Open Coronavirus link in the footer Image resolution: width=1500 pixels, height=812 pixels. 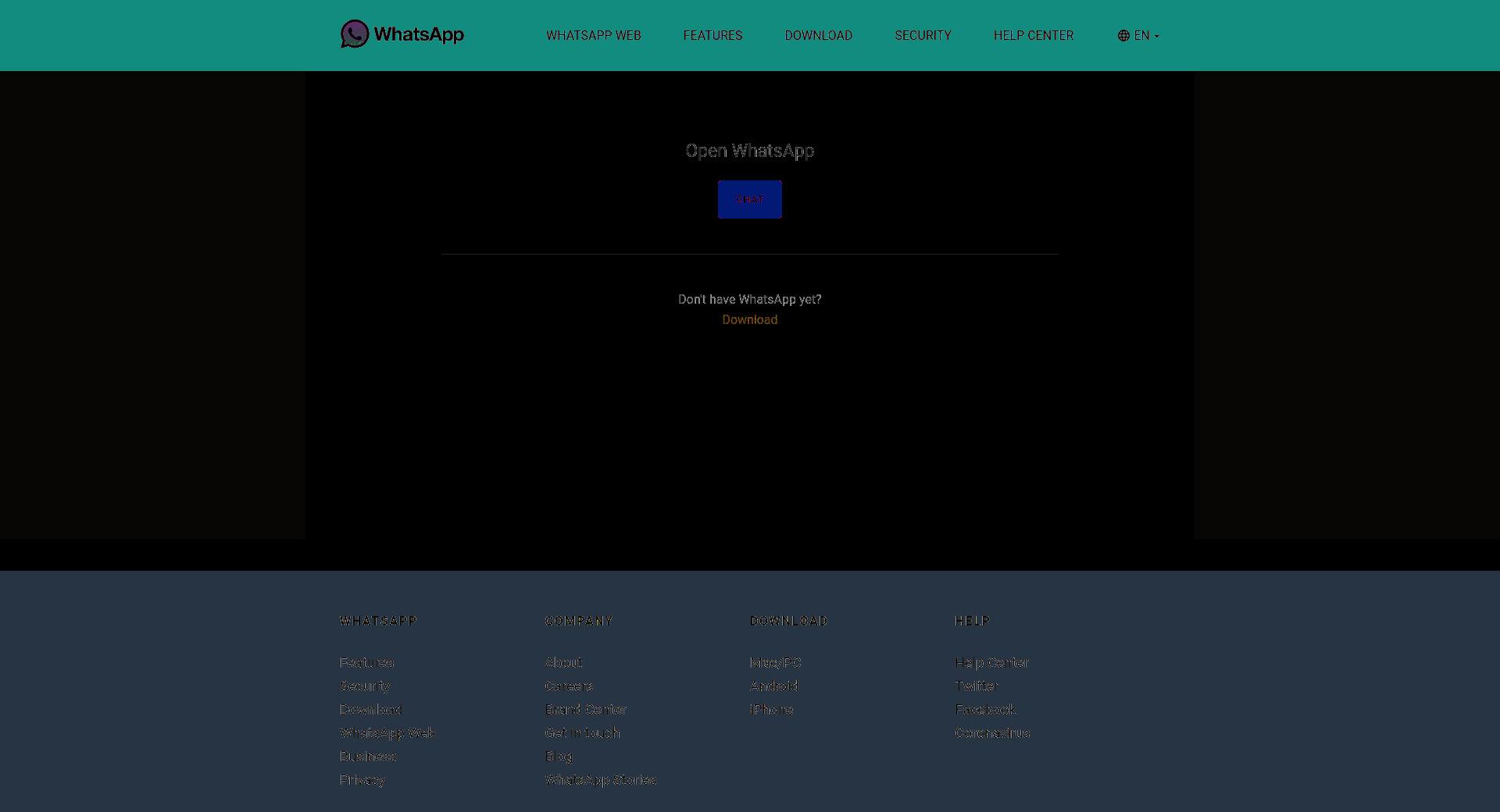pos(992,732)
